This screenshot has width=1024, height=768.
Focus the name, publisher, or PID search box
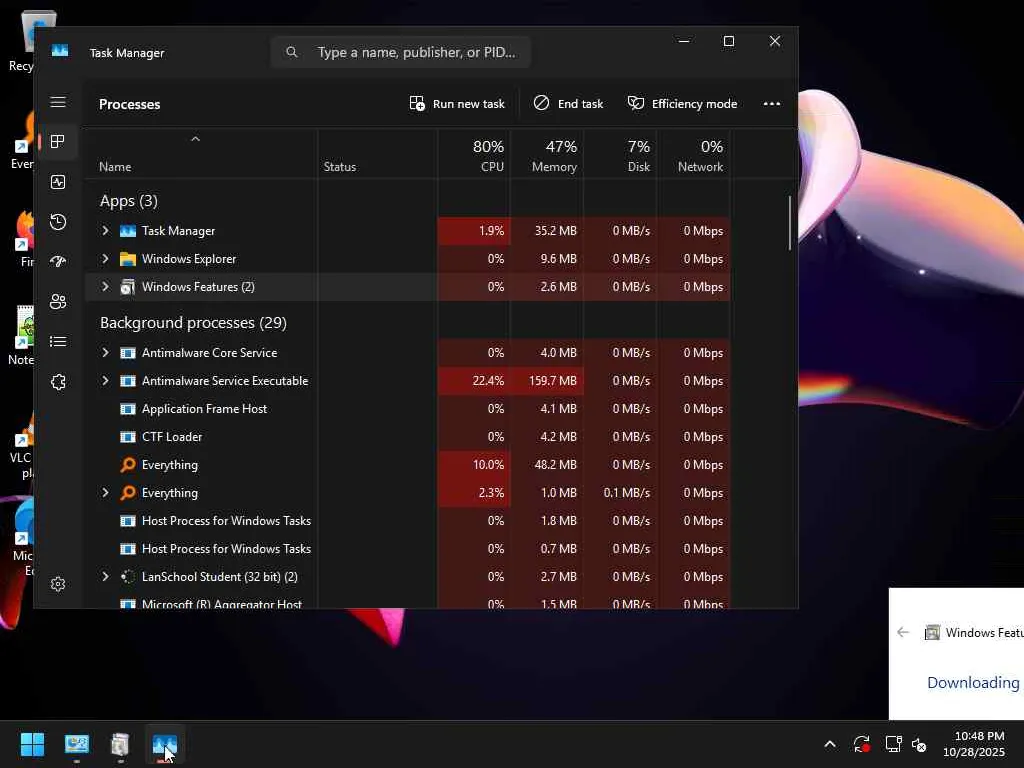click(401, 52)
